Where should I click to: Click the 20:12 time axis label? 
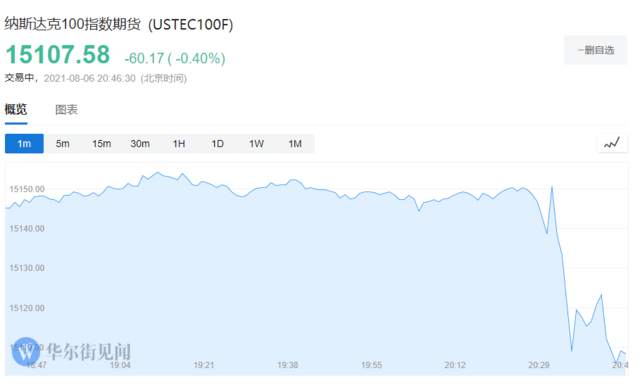pos(455,365)
